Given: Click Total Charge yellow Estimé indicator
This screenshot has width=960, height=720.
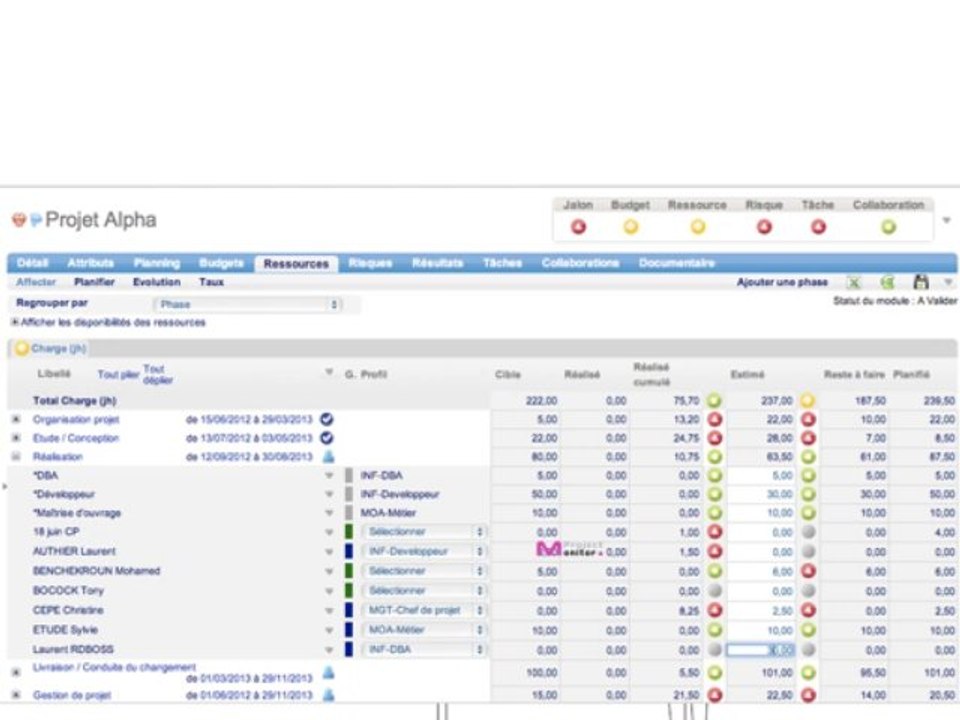Looking at the screenshot, I should coord(808,401).
